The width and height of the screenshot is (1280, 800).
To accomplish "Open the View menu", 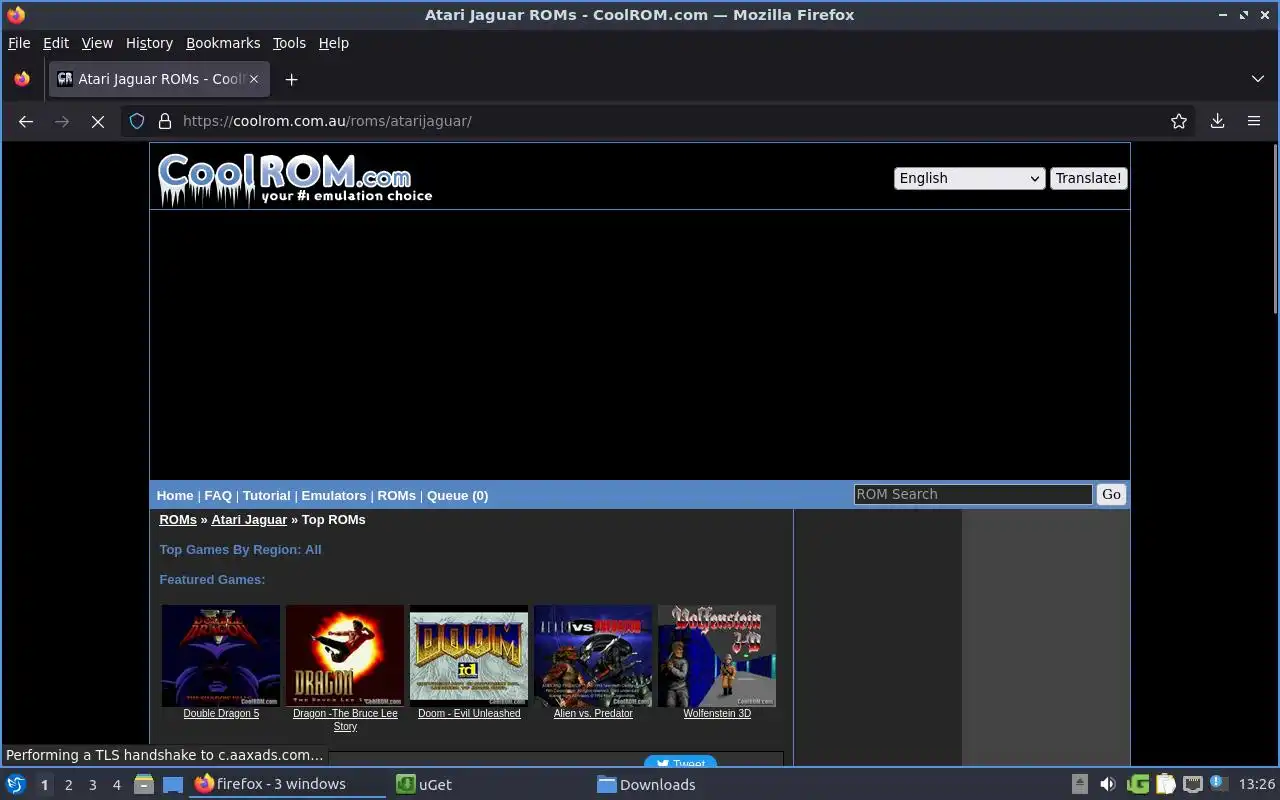I will (97, 43).
